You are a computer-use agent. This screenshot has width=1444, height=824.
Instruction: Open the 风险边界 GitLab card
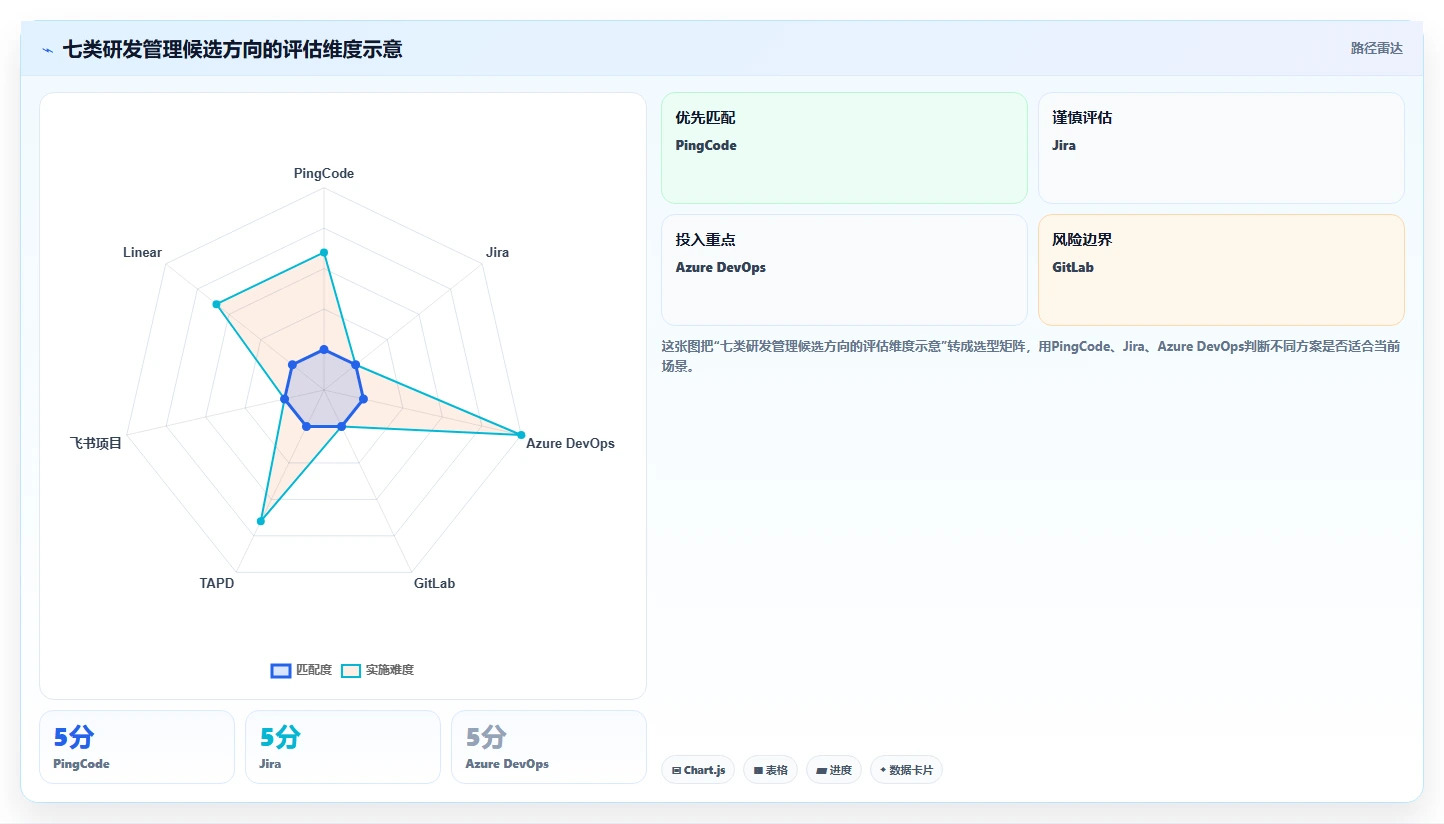[1221, 270]
